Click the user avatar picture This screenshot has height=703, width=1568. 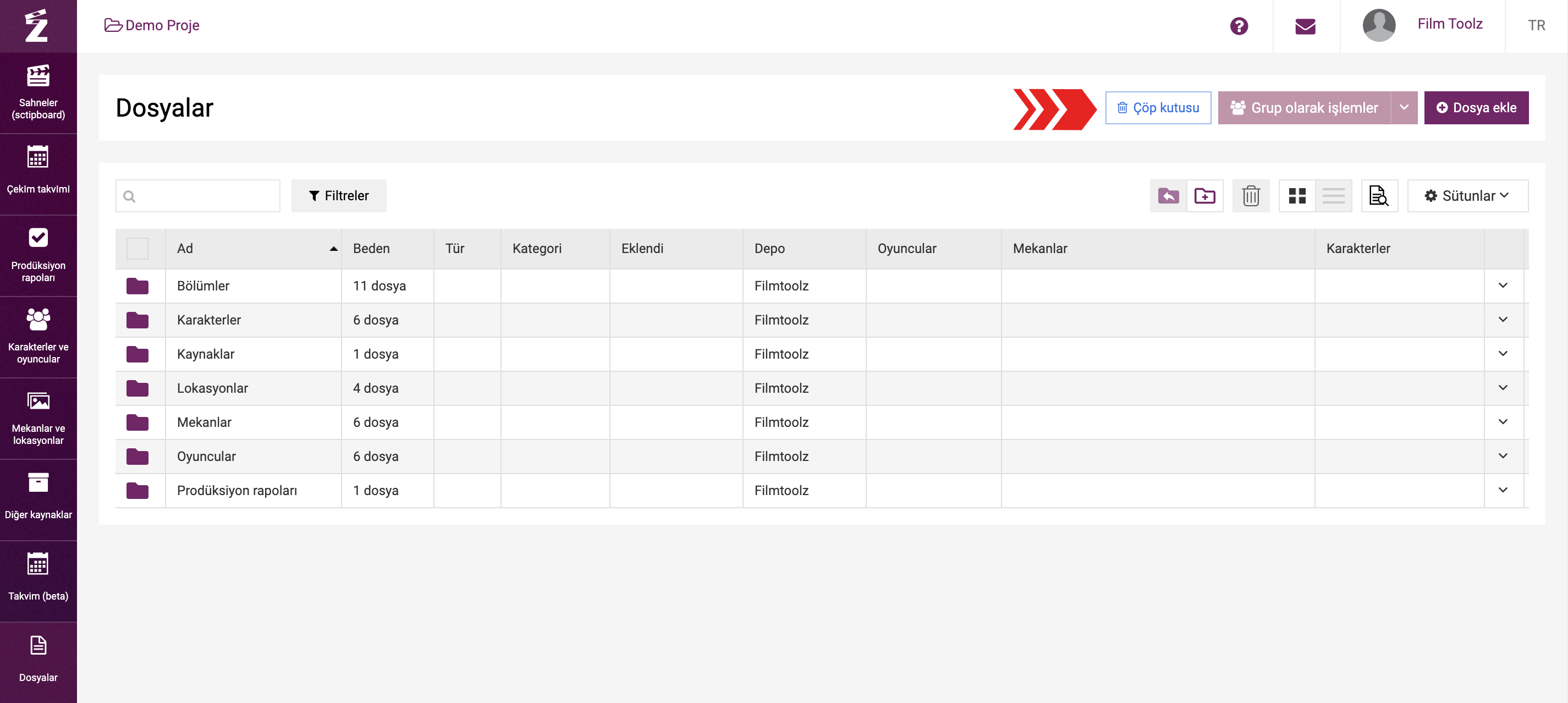pos(1379,25)
